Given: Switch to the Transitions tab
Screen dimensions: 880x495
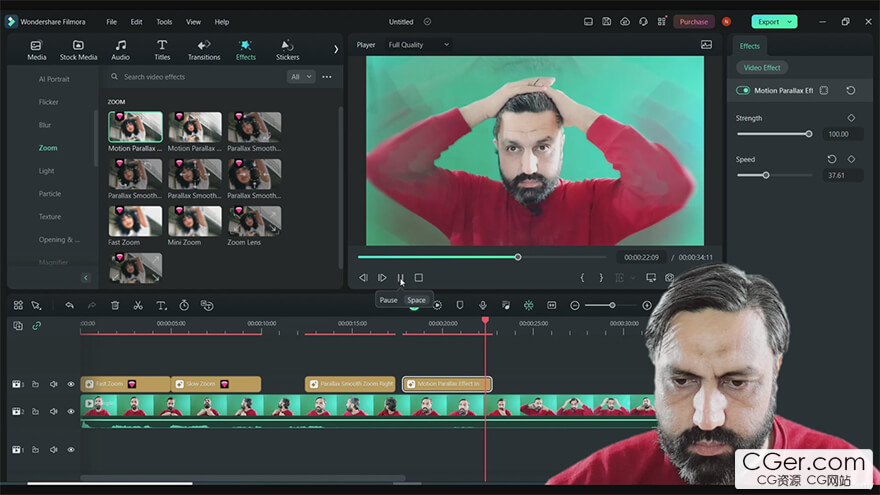Looking at the screenshot, I should point(204,50).
